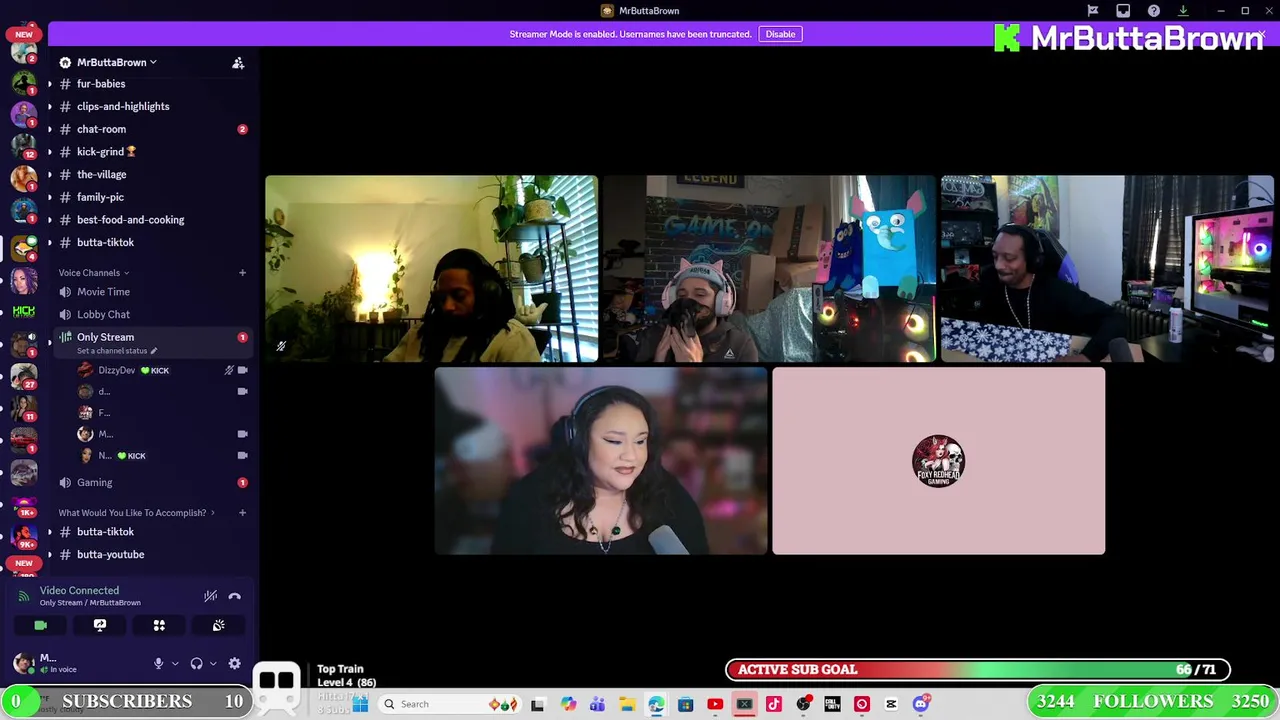Open the Kick server icon in the sidebar
The image size is (1280, 720).
(x=24, y=311)
